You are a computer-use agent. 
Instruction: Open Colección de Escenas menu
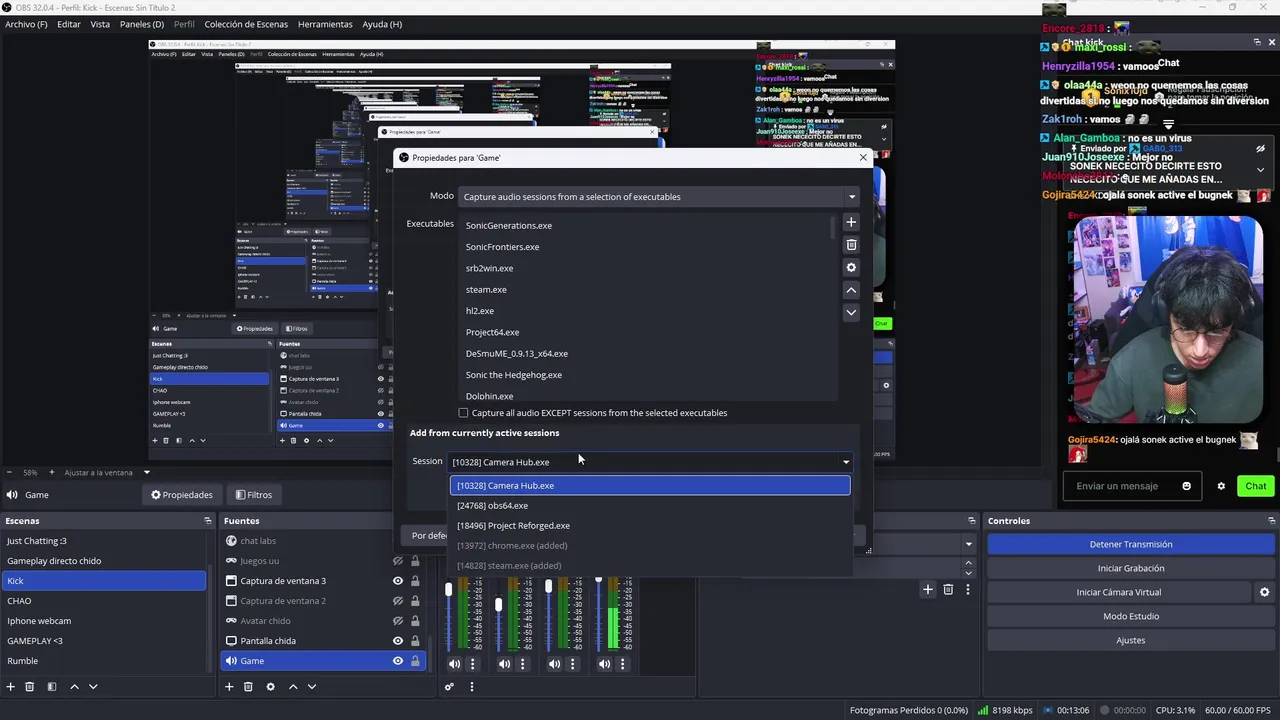pyautogui.click(x=246, y=24)
